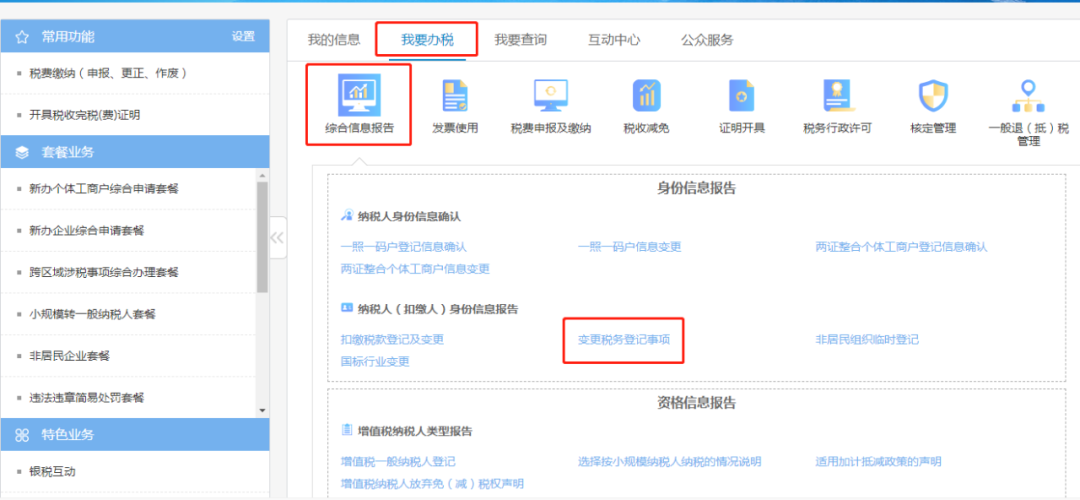The image size is (1080, 500).
Task: Open 扣缴税款登记及变更 link
Action: point(392,340)
